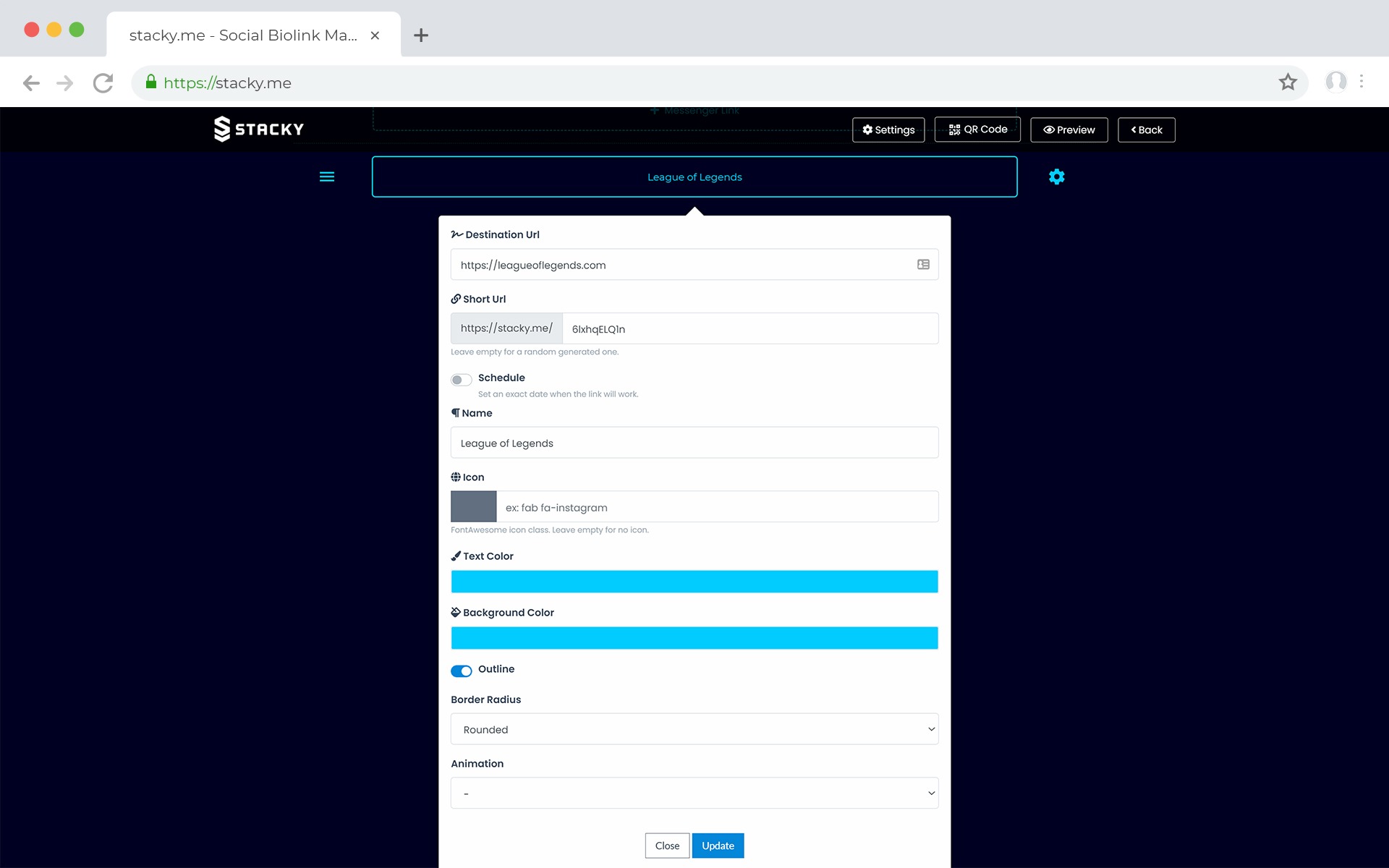Open the QR Code menu
1389x868 pixels.
(x=977, y=129)
